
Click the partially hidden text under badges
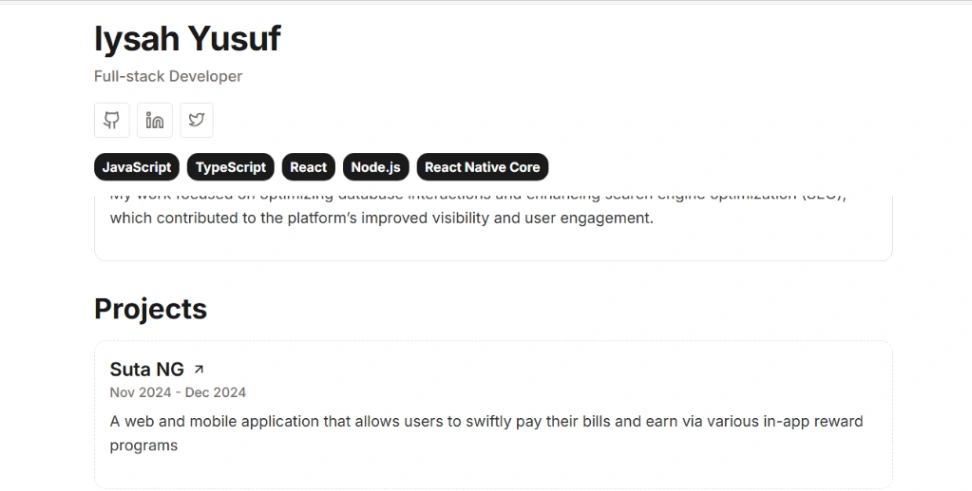pyautogui.click(x=479, y=197)
